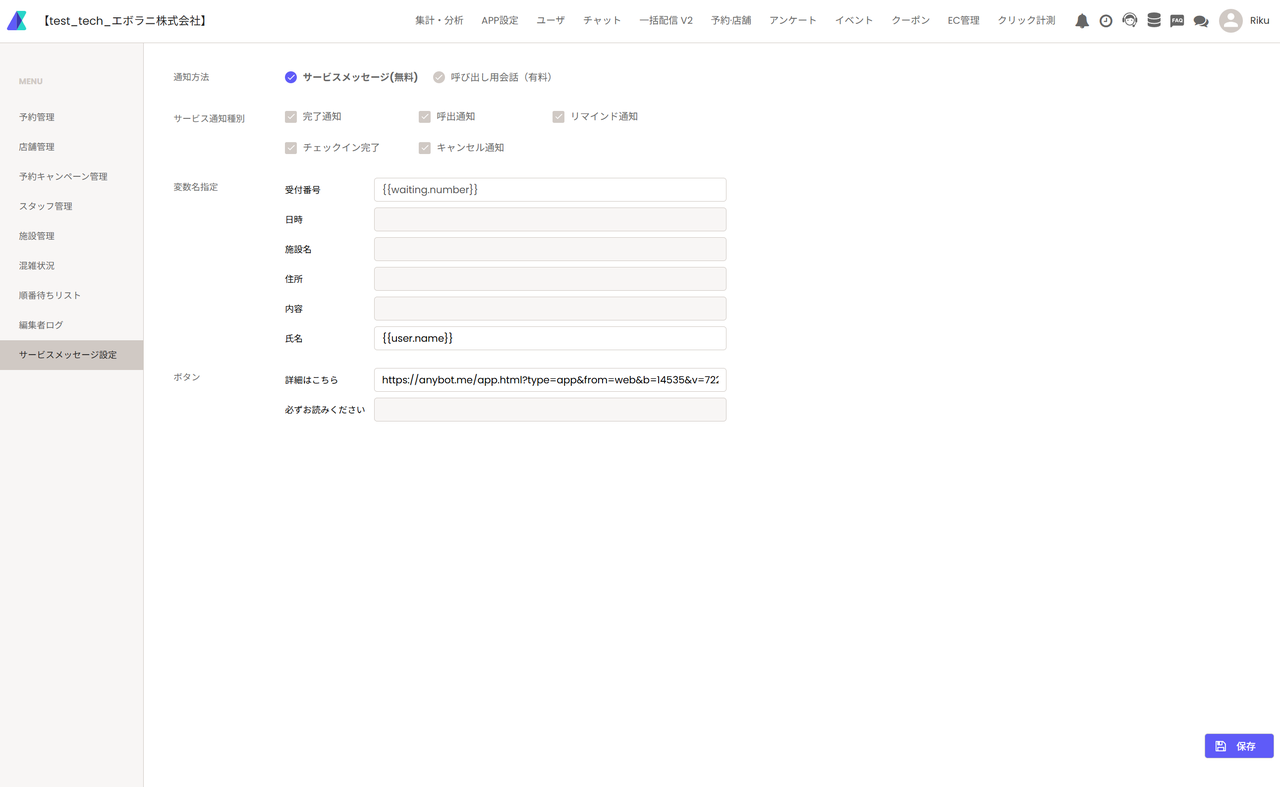1280x787 pixels.
Task: Click the database stack icon
Action: tap(1153, 21)
